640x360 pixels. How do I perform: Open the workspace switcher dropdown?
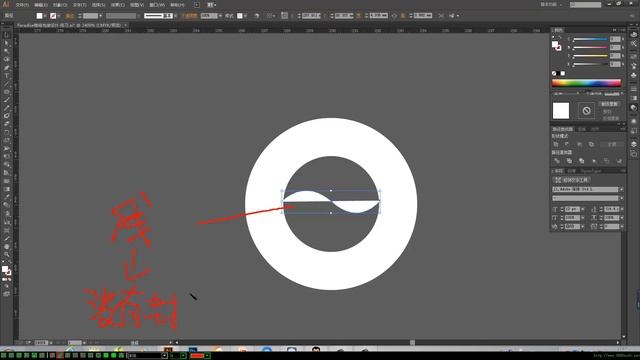551,4
